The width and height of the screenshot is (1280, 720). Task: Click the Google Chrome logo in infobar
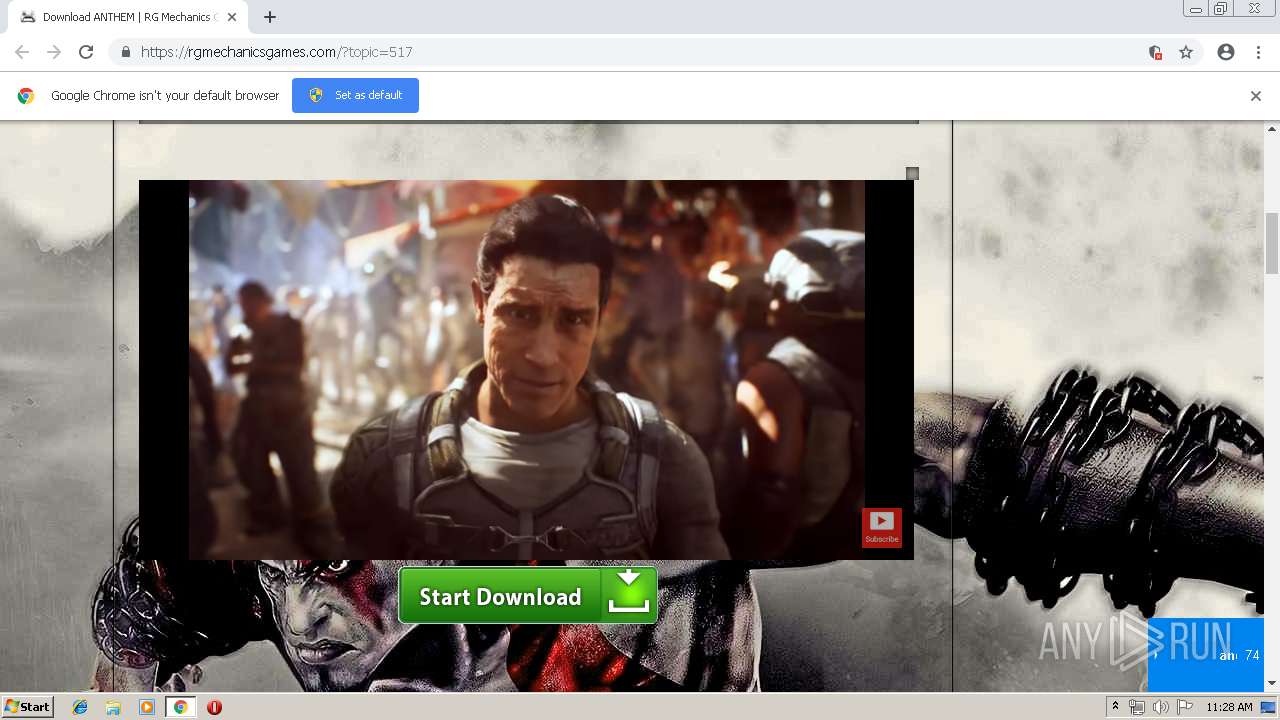coord(26,96)
